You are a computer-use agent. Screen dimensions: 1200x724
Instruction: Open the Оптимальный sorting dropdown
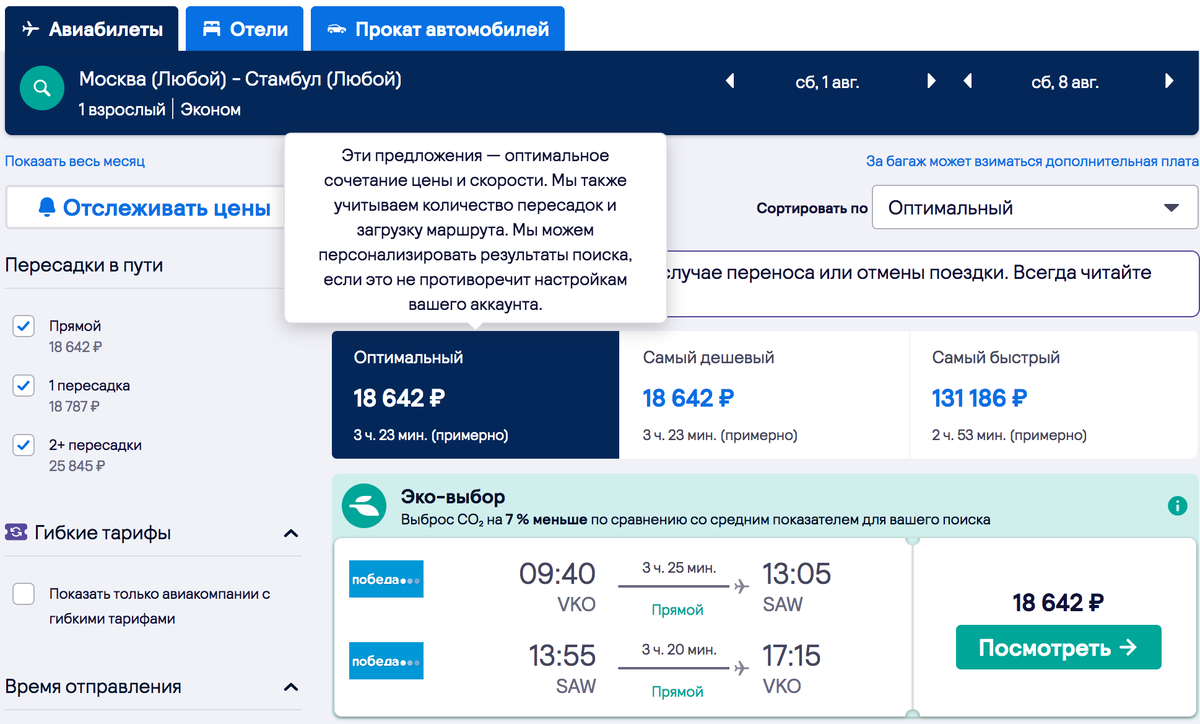click(1034, 207)
